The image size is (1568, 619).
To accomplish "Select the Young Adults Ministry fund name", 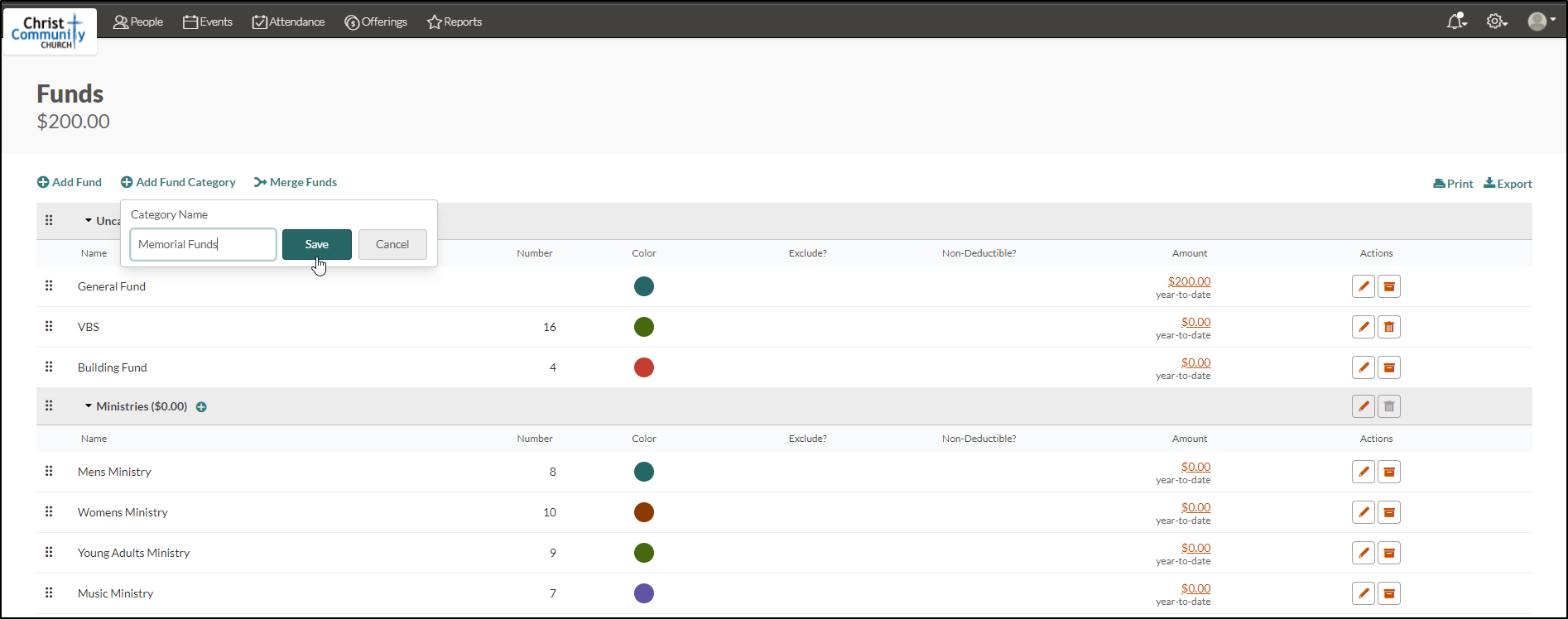I will (x=133, y=553).
